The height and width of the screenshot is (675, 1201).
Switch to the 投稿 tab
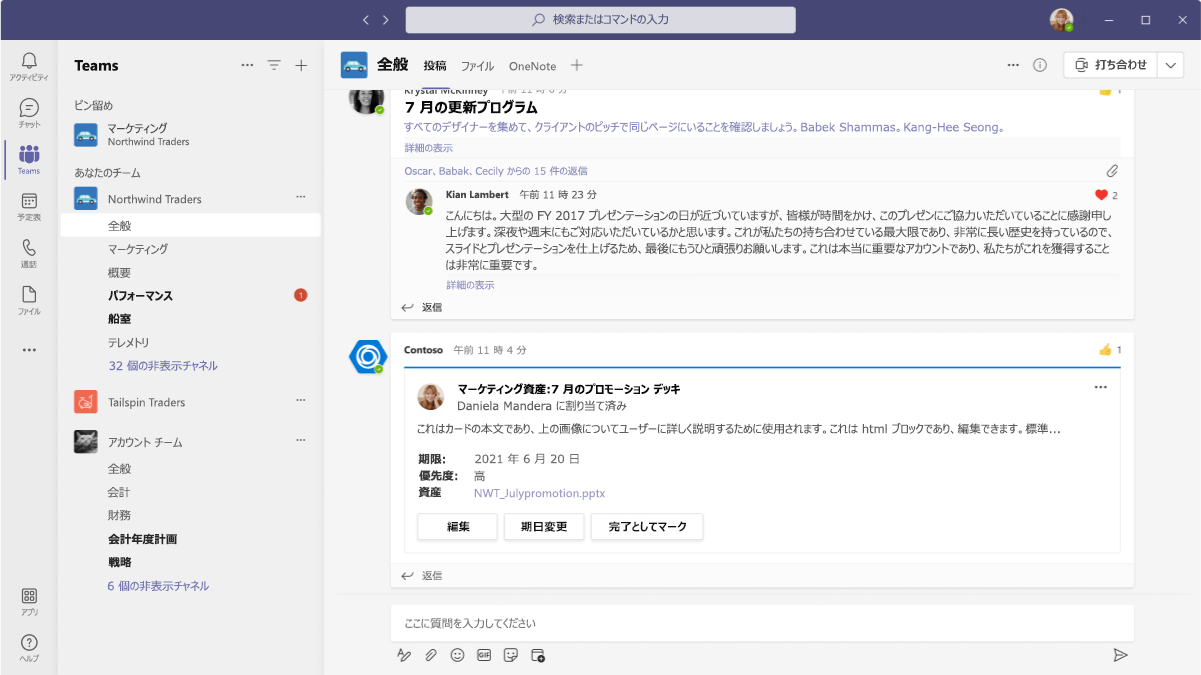pyautogui.click(x=435, y=66)
